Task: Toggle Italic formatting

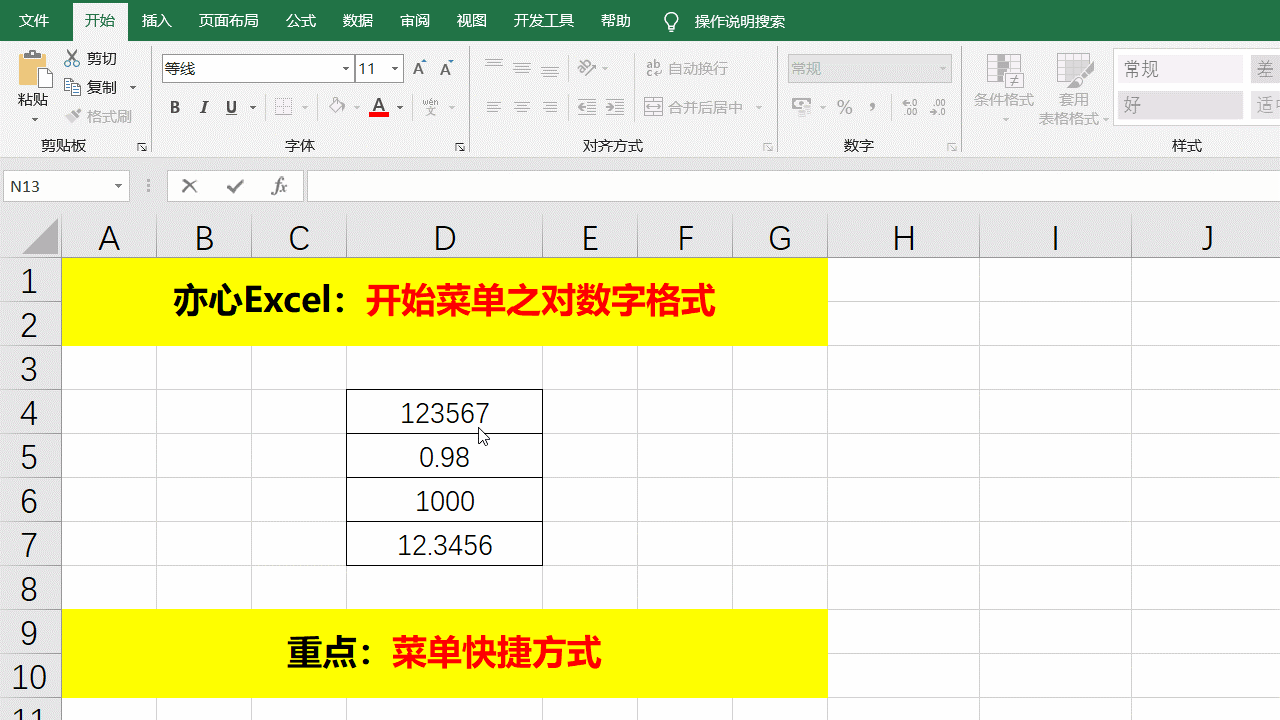Action: click(204, 107)
